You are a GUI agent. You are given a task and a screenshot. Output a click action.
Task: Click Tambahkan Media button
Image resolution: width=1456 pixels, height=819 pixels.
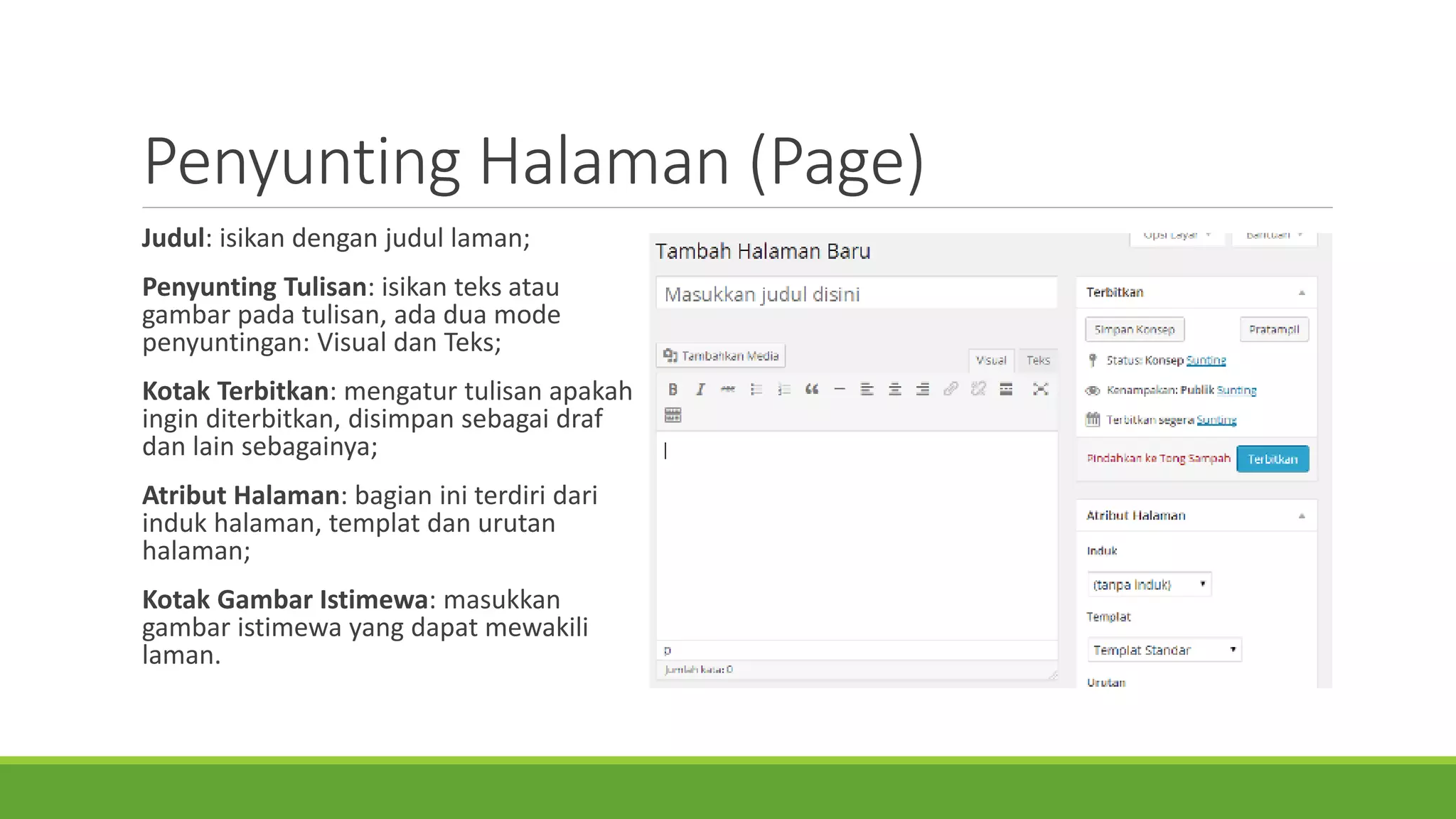click(721, 355)
